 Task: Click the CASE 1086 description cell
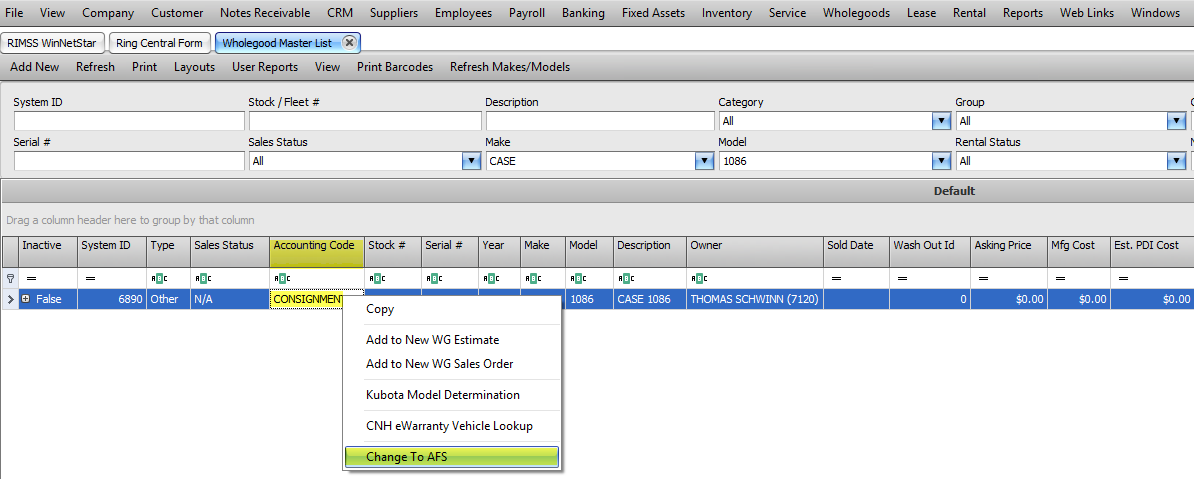click(x=650, y=299)
